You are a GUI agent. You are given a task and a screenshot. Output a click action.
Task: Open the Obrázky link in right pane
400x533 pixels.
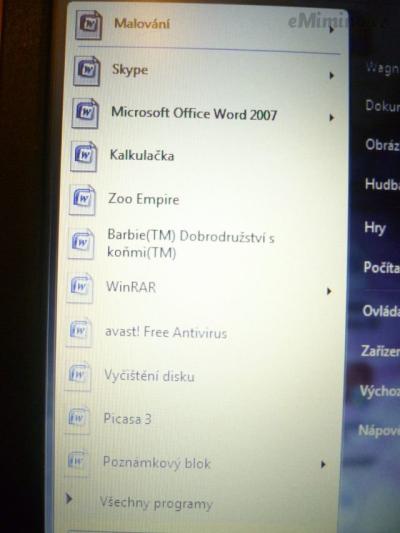pyautogui.click(x=382, y=145)
